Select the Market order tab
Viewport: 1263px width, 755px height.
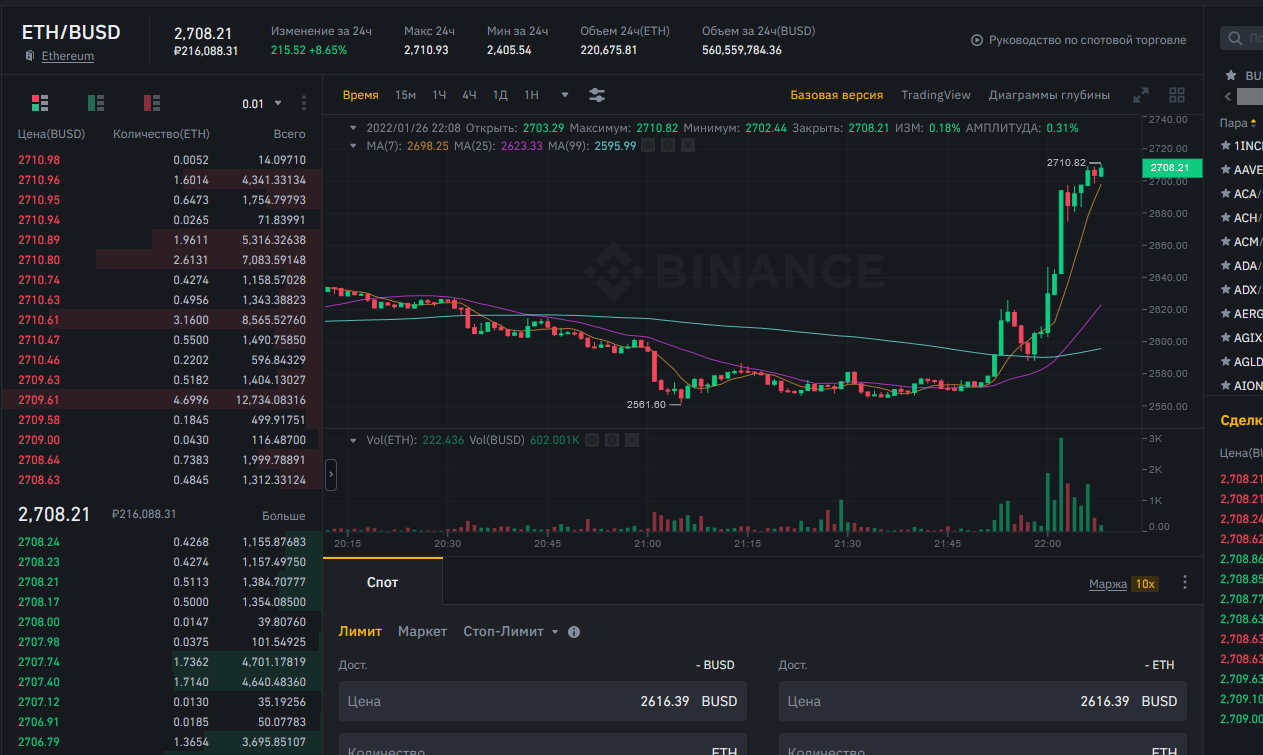pyautogui.click(x=422, y=632)
